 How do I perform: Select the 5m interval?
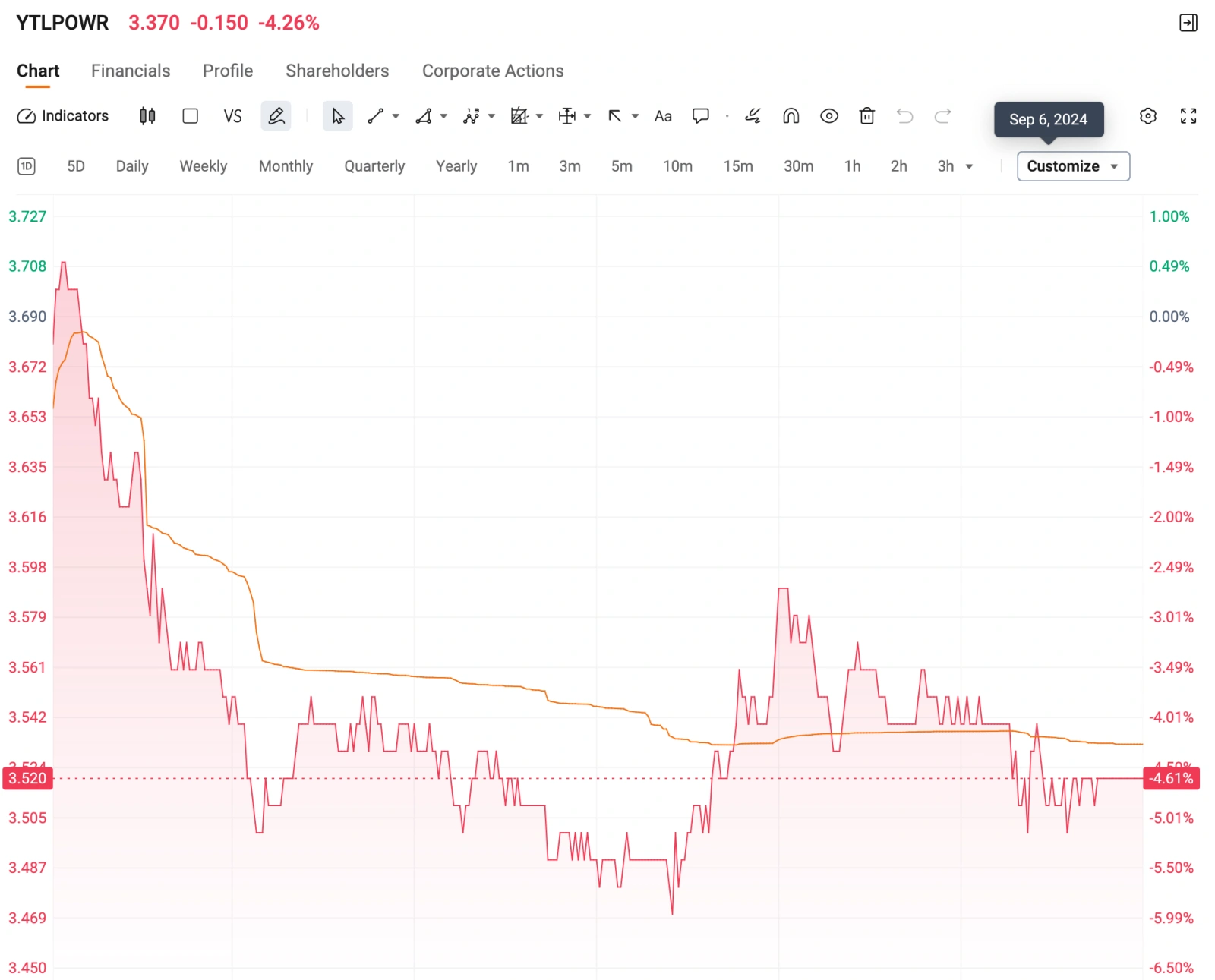tap(622, 166)
